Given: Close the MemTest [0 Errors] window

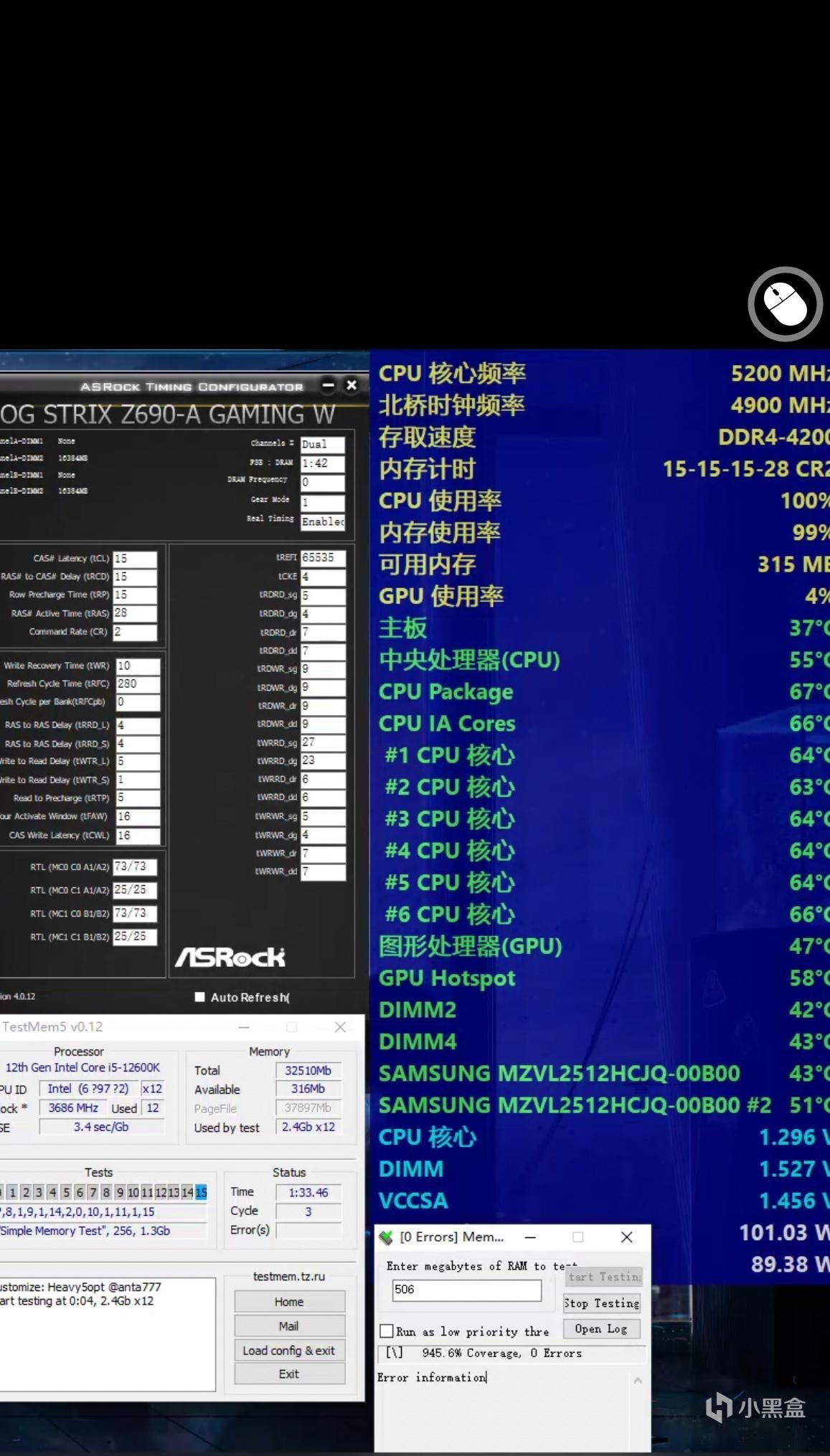Looking at the screenshot, I should coord(626,1237).
